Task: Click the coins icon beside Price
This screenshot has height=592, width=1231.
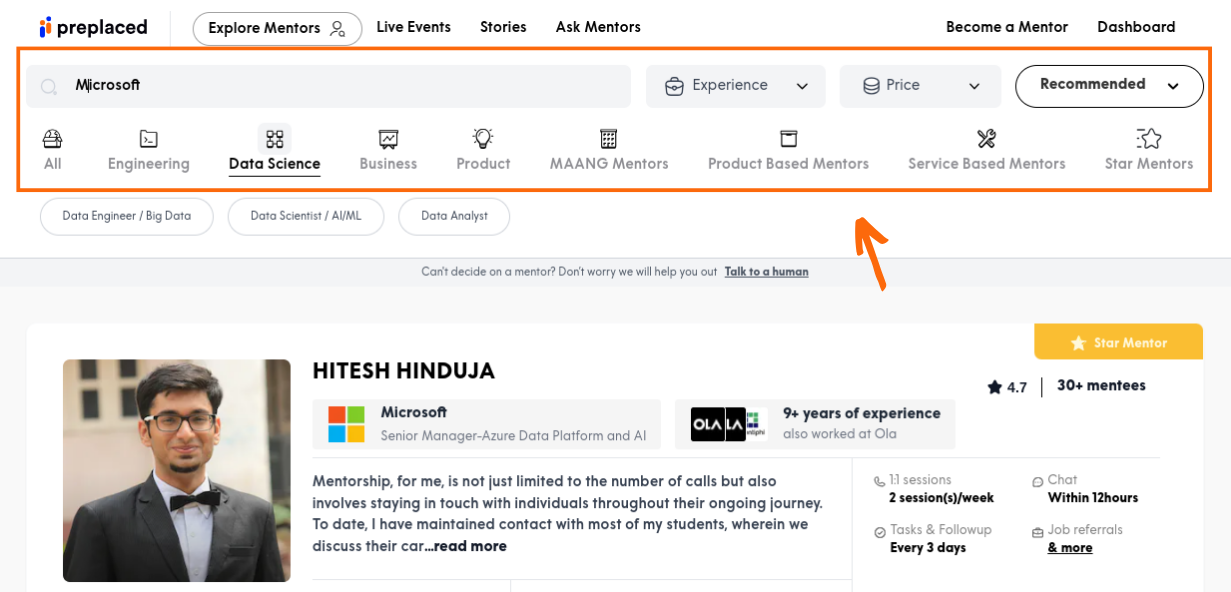Action: 871,86
